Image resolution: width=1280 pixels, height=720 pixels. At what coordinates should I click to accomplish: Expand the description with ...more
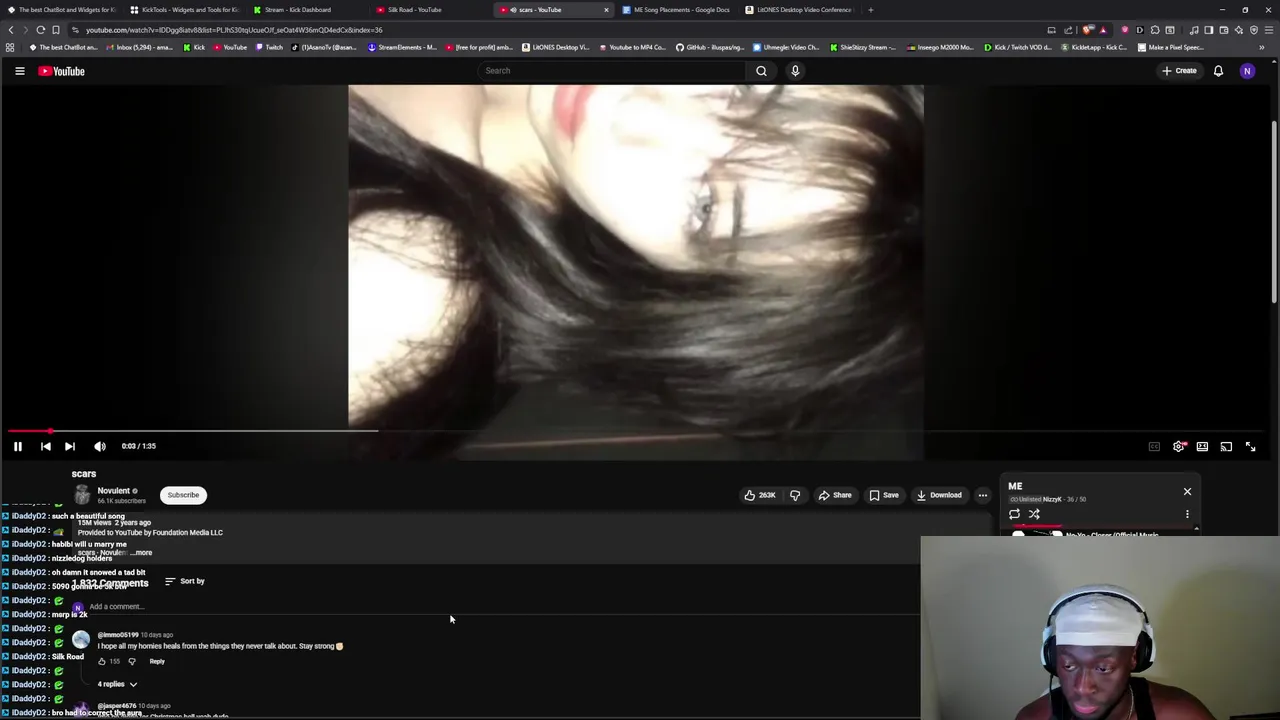point(142,552)
